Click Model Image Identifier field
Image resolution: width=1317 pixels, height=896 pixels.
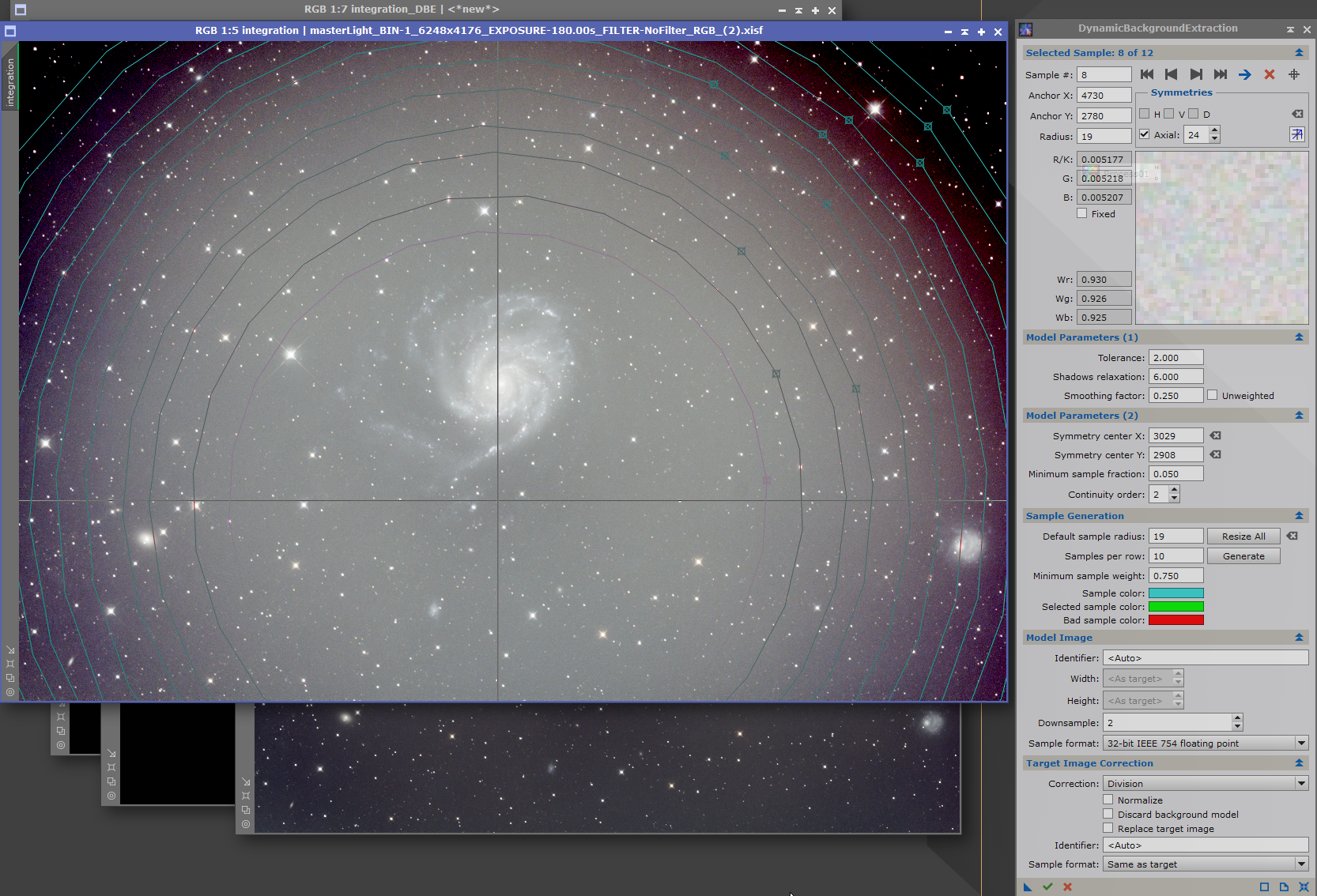(1206, 658)
